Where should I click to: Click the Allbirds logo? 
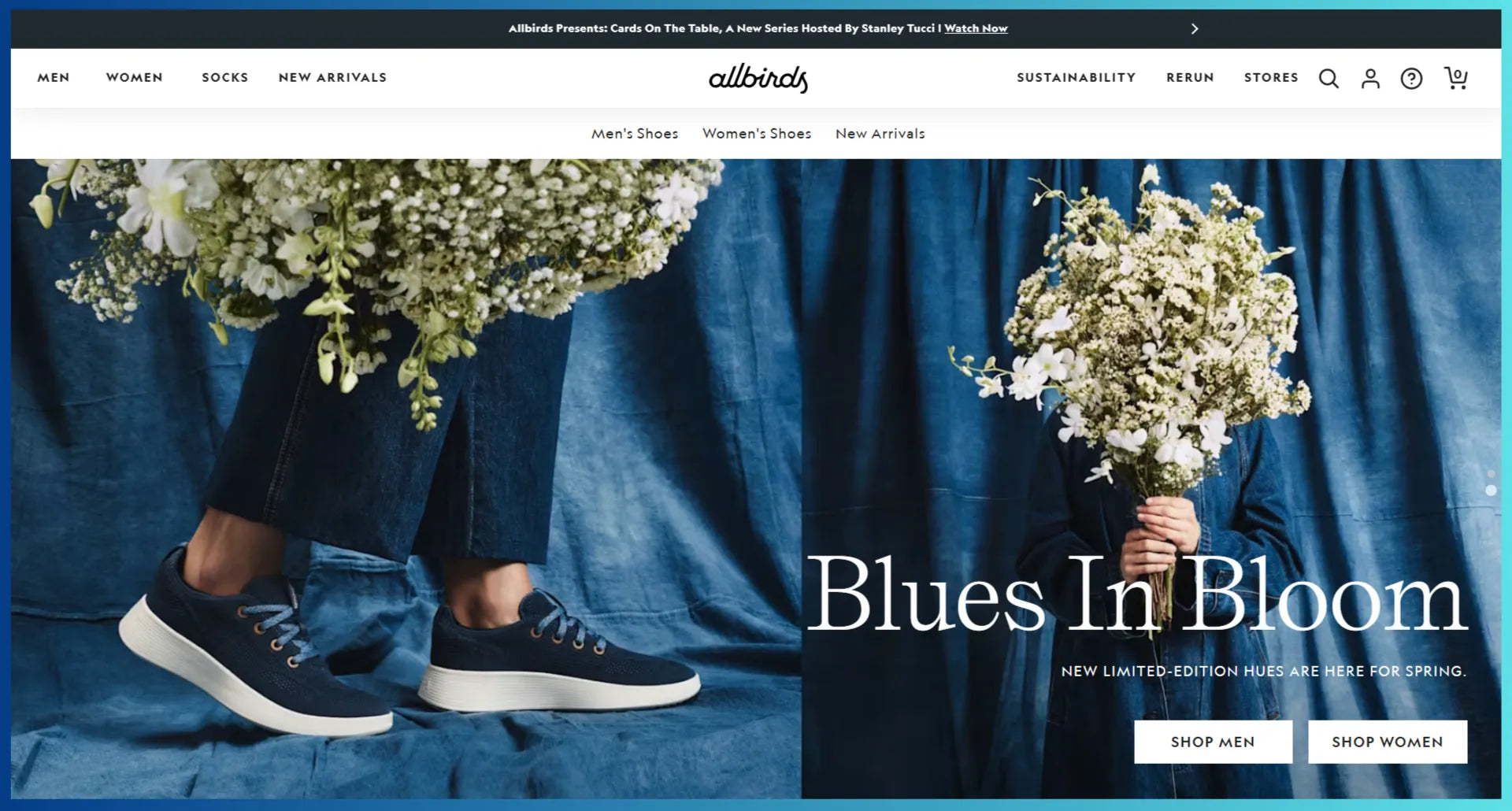(x=758, y=78)
